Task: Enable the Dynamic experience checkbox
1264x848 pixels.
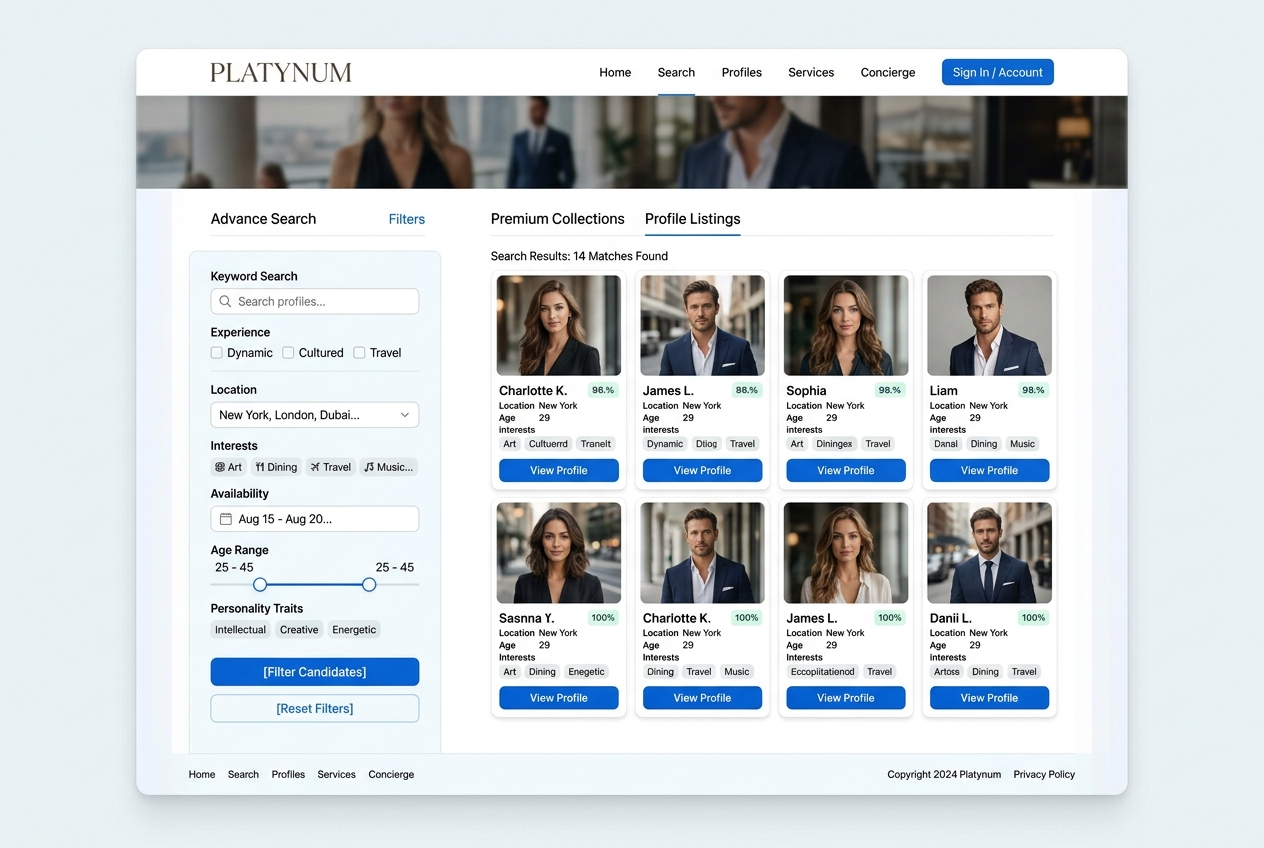Action: (217, 353)
